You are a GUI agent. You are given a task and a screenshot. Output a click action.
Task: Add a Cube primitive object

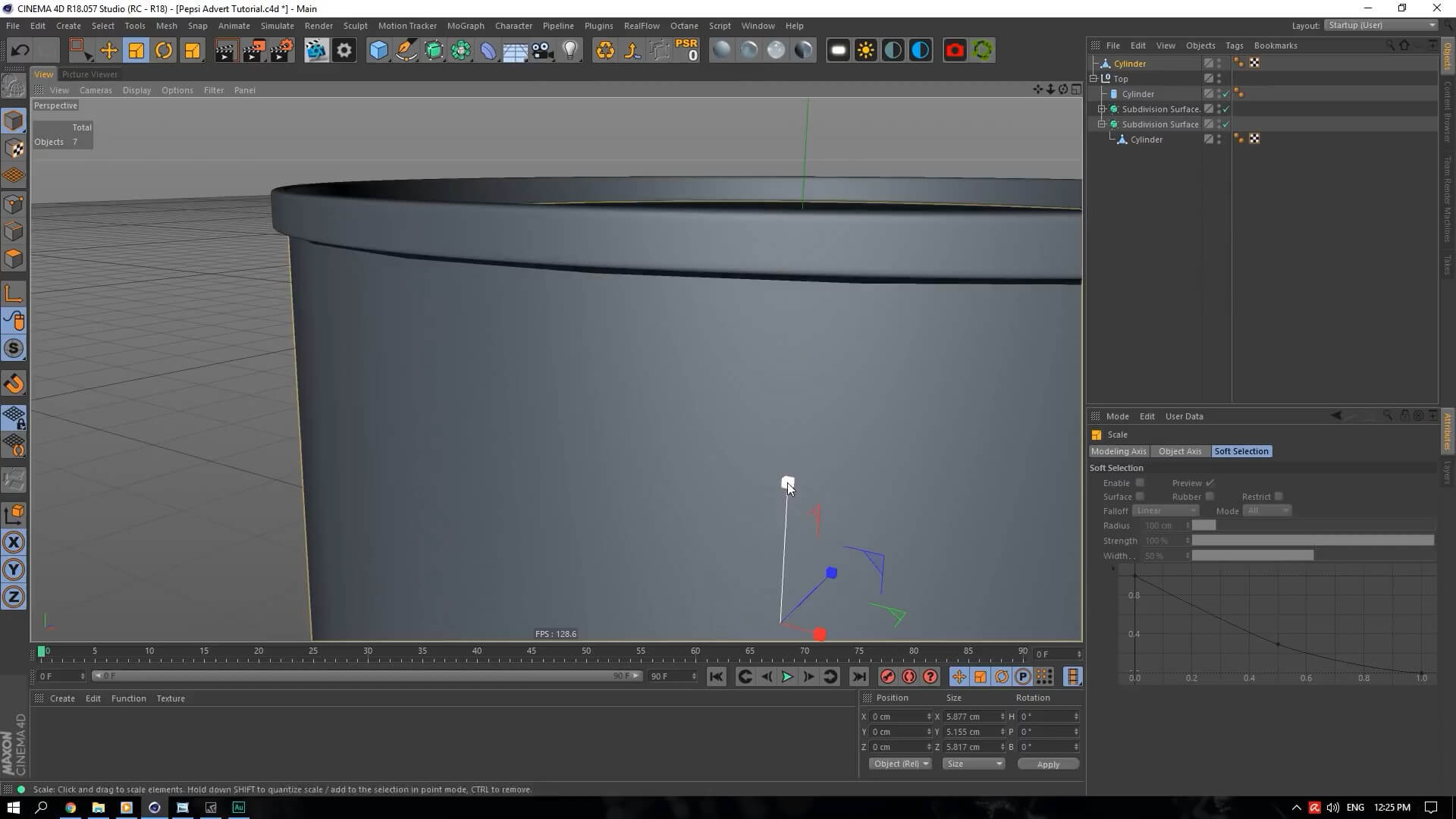(x=378, y=51)
